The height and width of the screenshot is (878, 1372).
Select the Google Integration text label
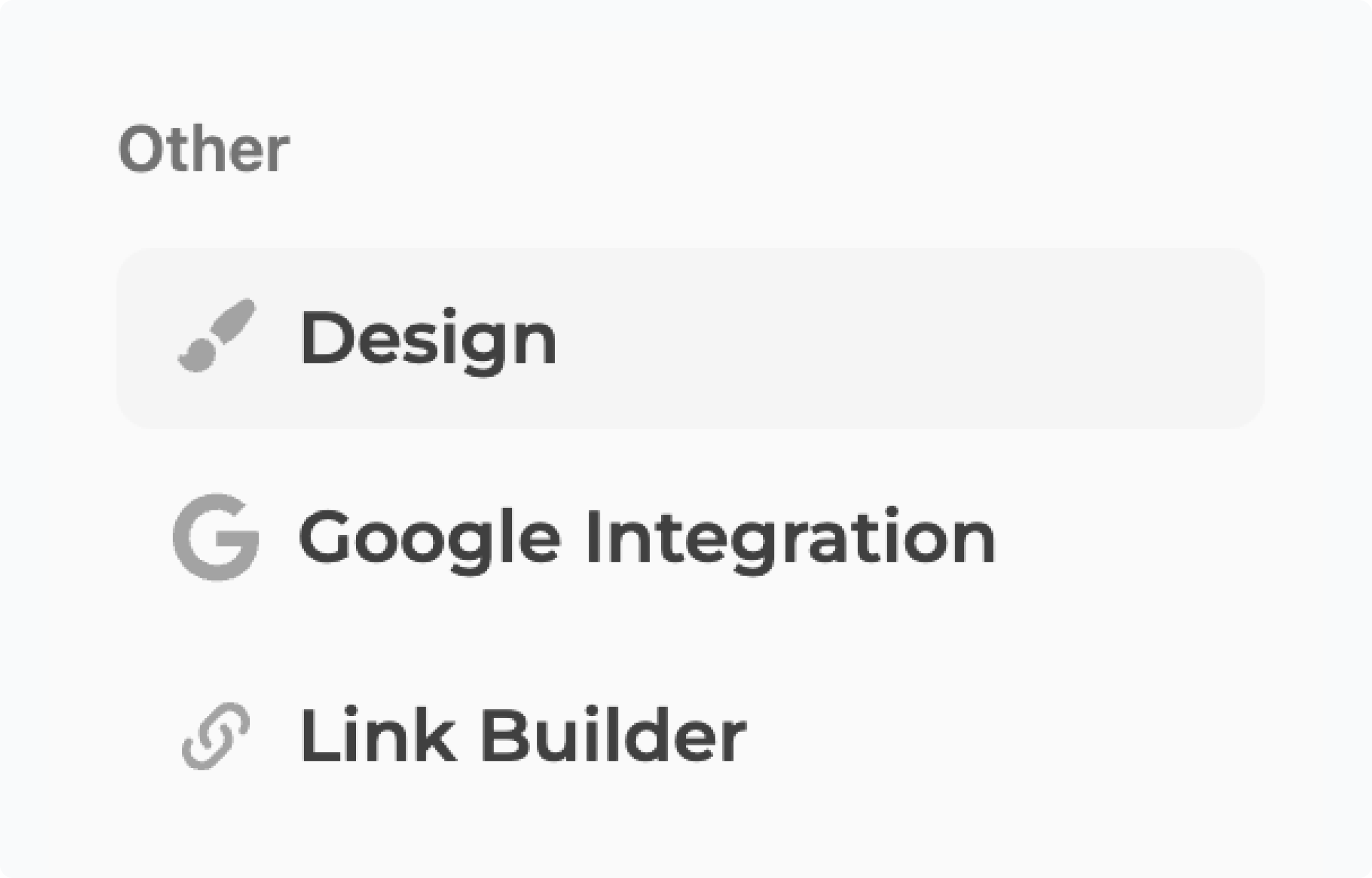(646, 537)
